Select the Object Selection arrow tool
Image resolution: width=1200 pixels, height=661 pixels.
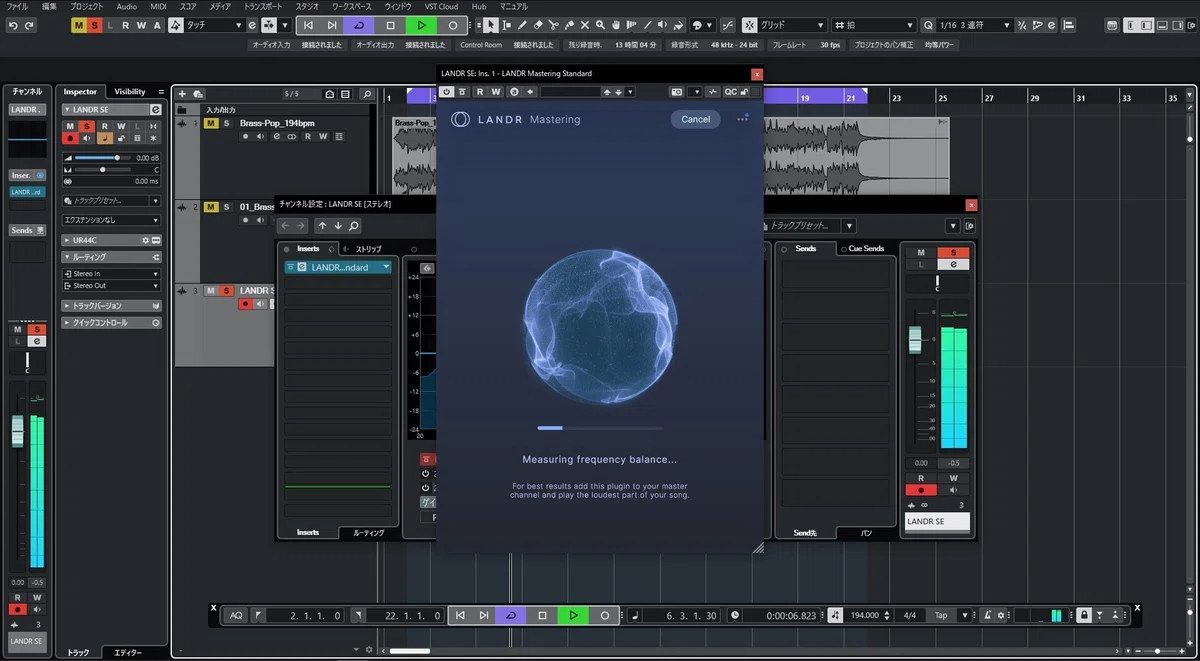(491, 25)
